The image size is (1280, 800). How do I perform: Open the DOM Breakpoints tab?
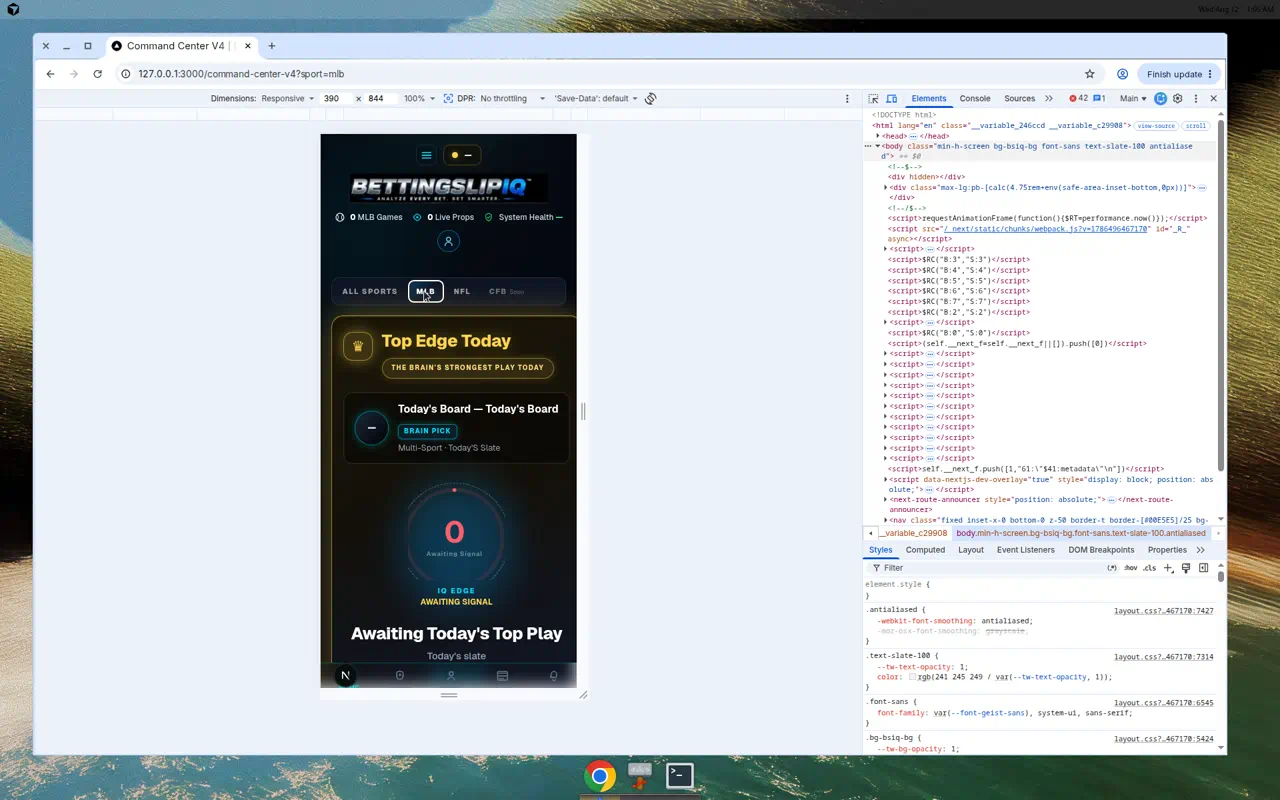(1101, 550)
